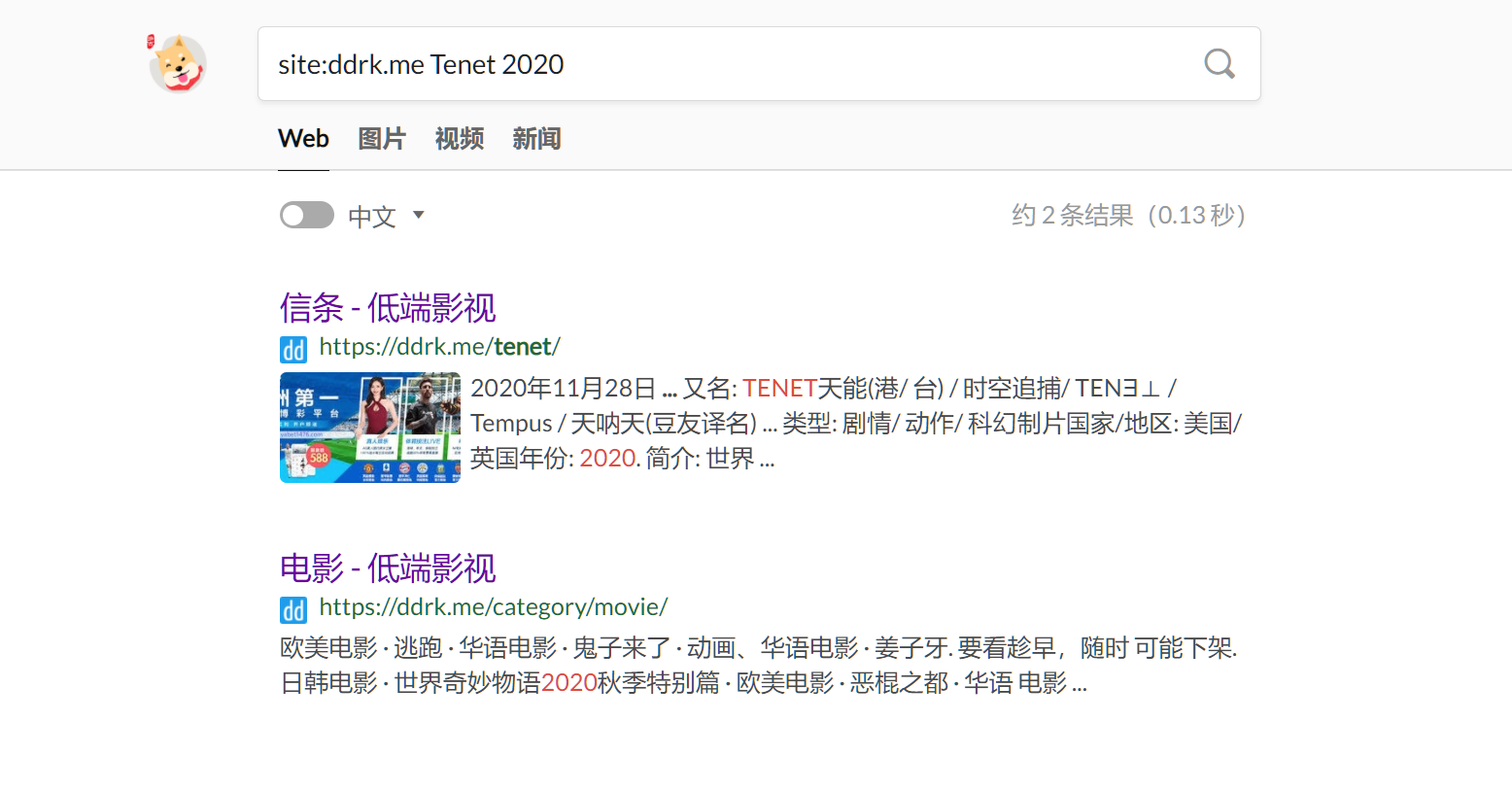Click the https://ddrk.me/tenet/ URL

[x=439, y=347]
